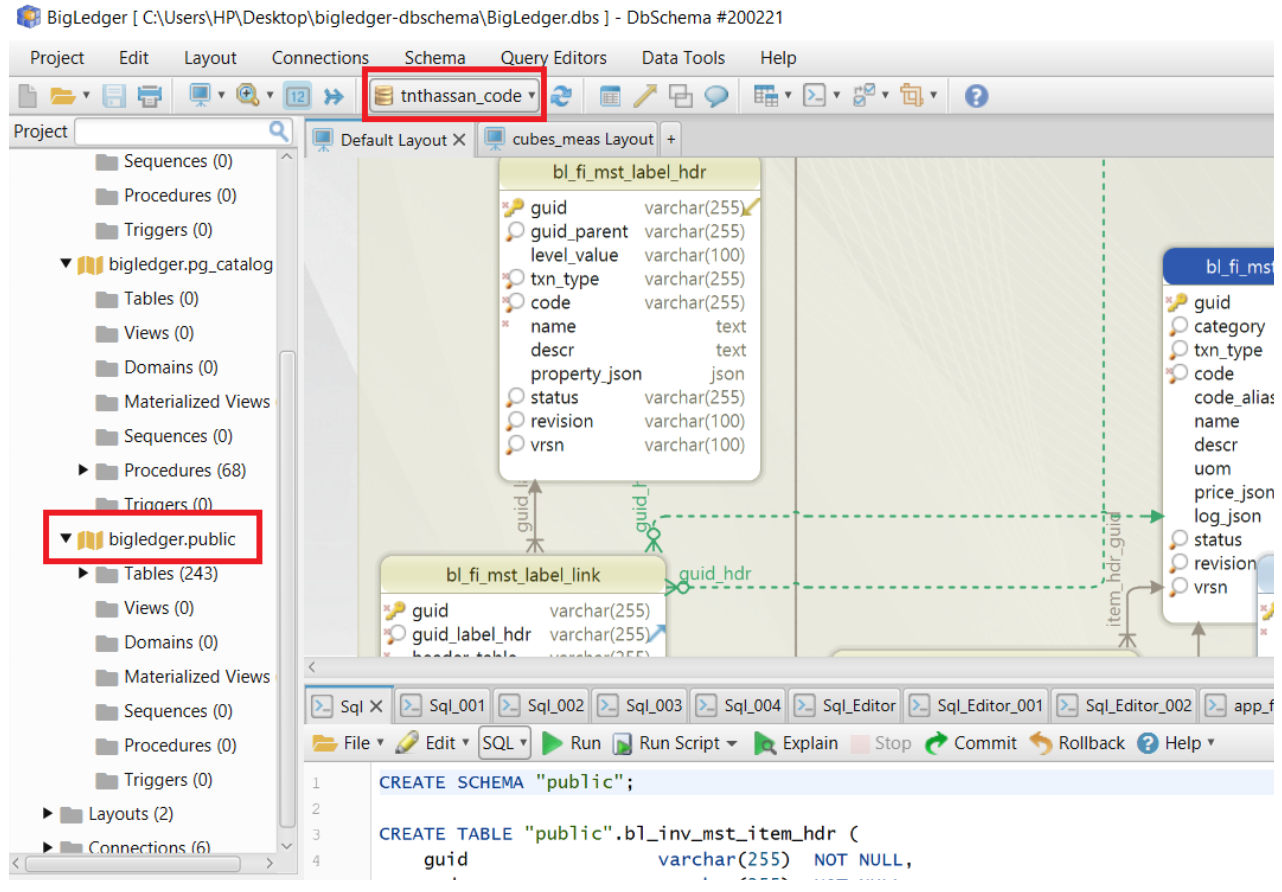Expand the Procedures (68) node
Screen dimensions: 1282x892
83,470
